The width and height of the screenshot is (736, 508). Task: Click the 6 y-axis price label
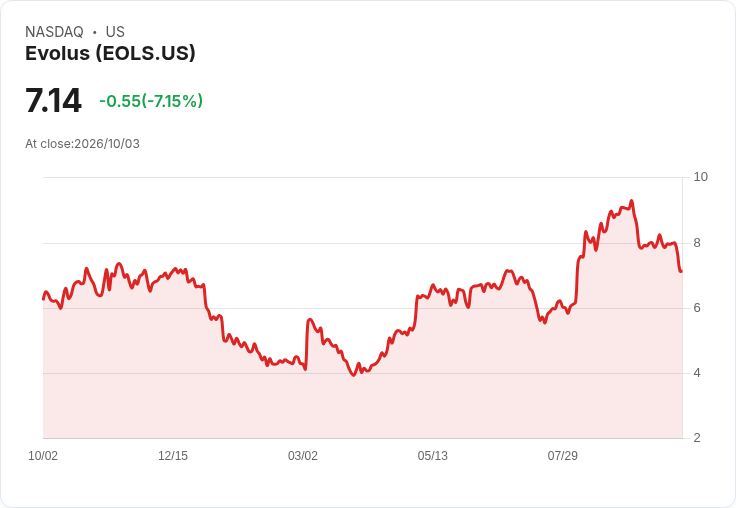click(697, 308)
